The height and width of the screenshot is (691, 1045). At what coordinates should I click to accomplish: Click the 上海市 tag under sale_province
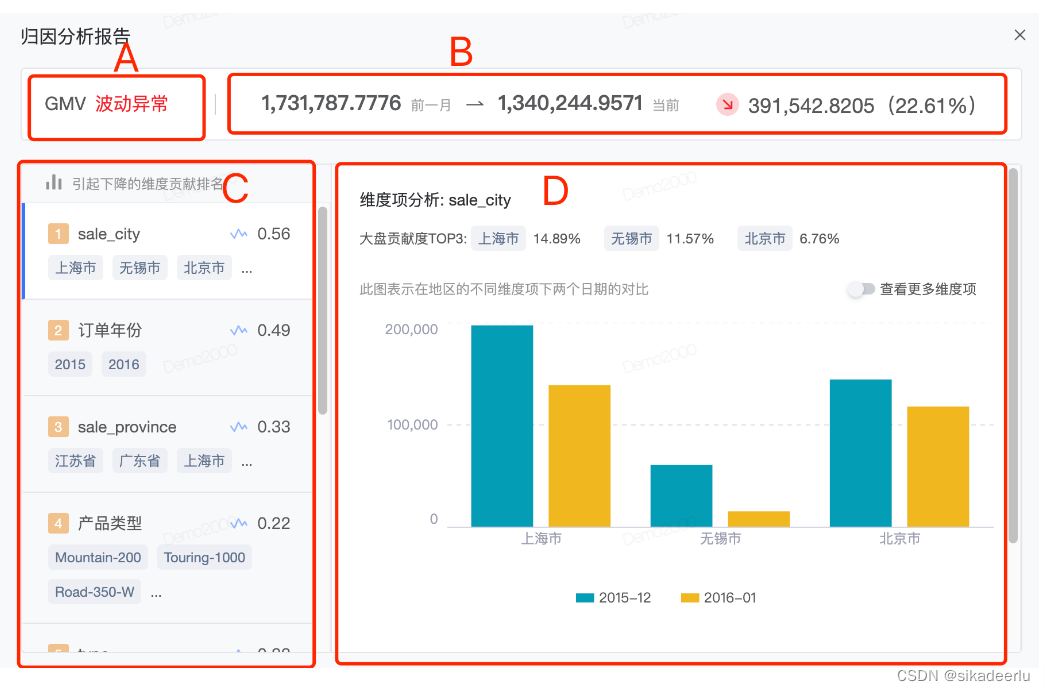coord(204,461)
